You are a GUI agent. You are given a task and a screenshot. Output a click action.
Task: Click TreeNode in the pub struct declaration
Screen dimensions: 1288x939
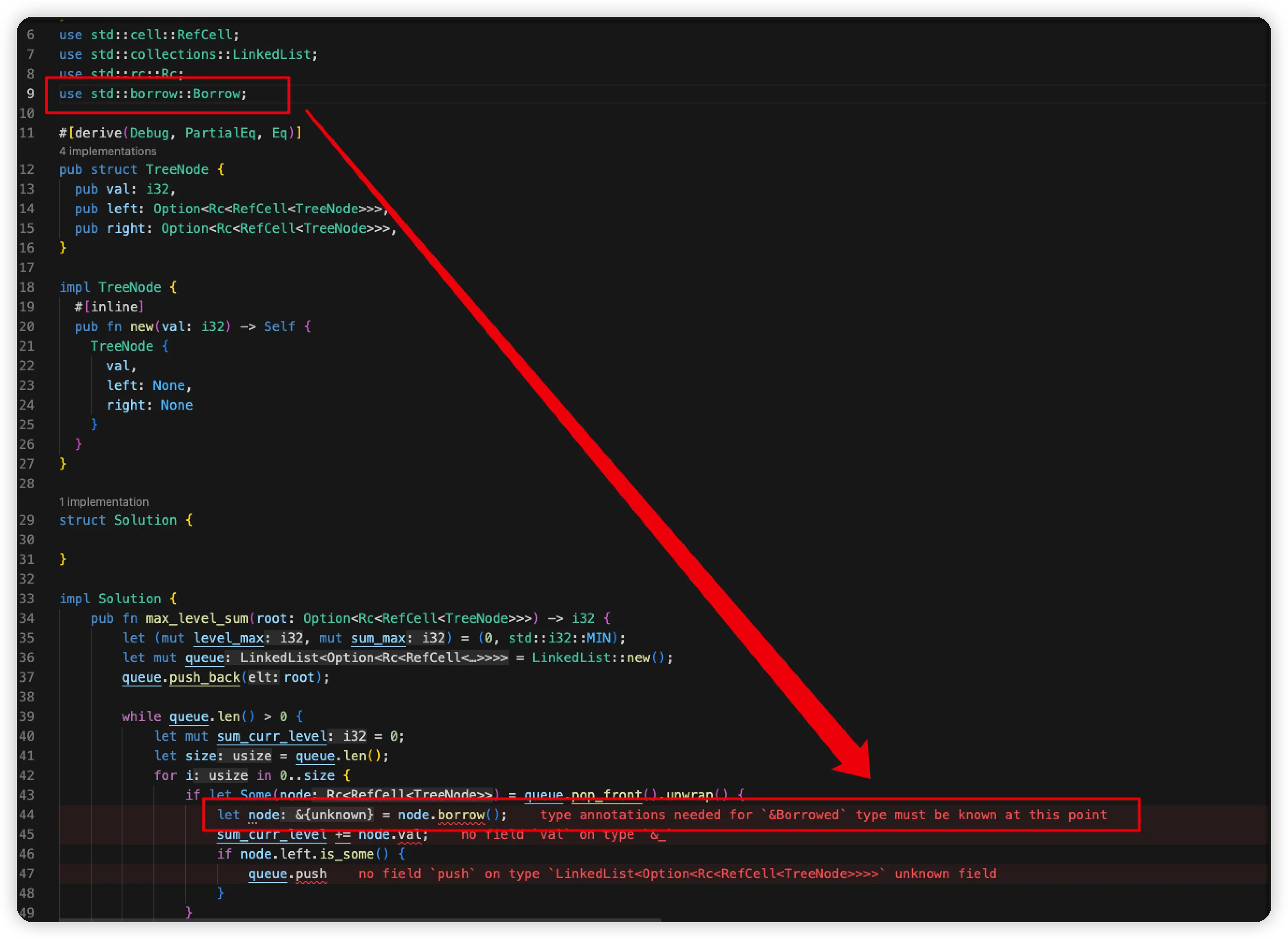click(x=177, y=169)
